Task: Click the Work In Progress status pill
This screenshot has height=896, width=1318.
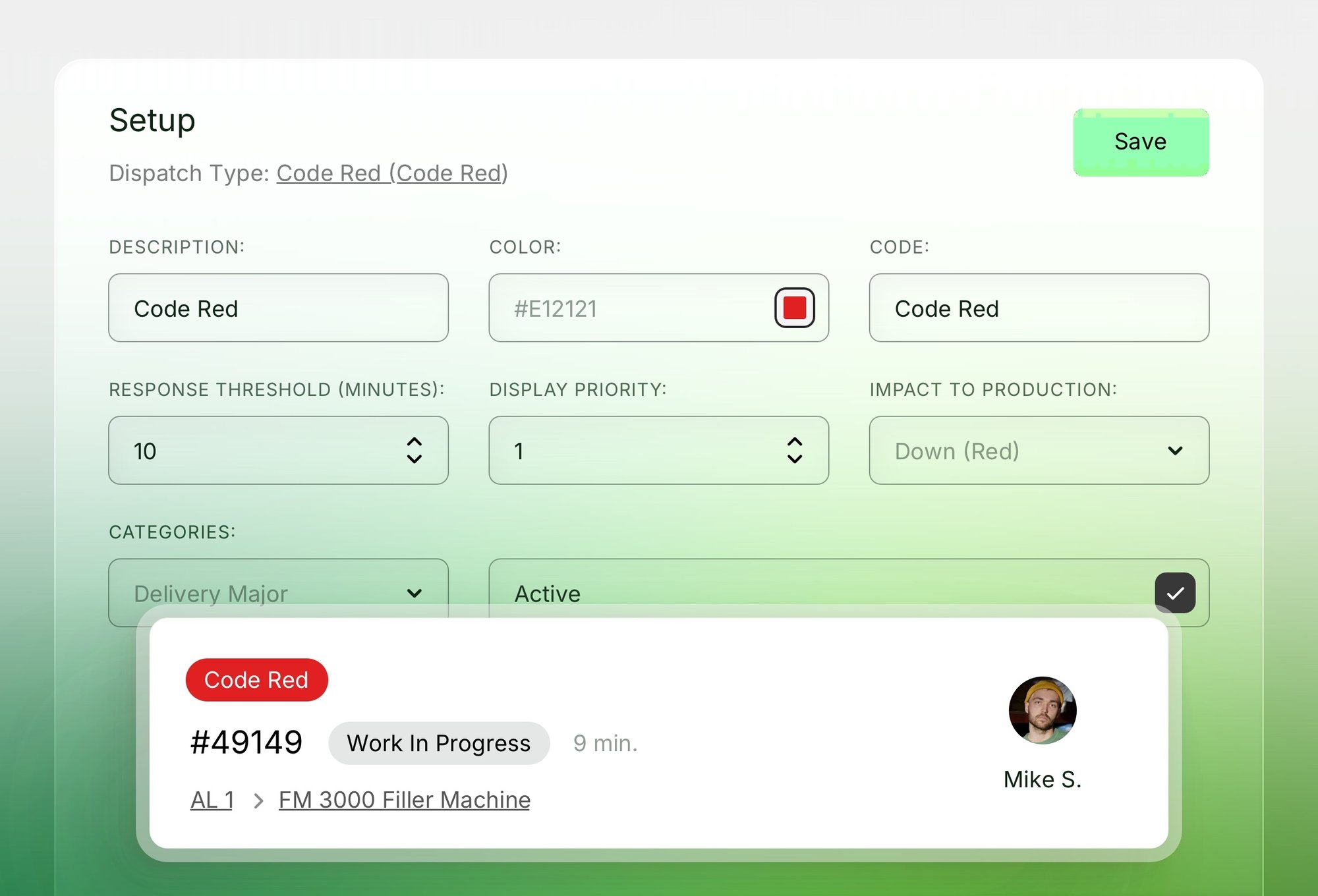Action: pos(439,743)
